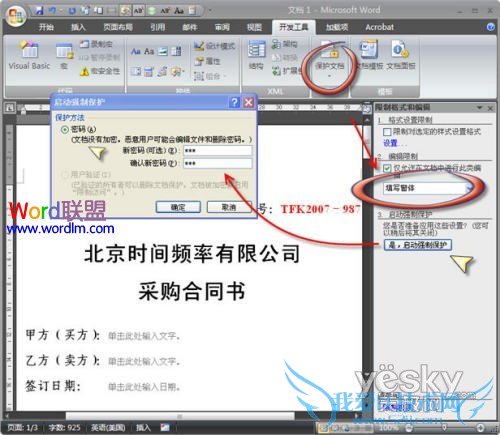Switch to Acrobat tab
This screenshot has height=435, width=500.
pyautogui.click(x=379, y=27)
